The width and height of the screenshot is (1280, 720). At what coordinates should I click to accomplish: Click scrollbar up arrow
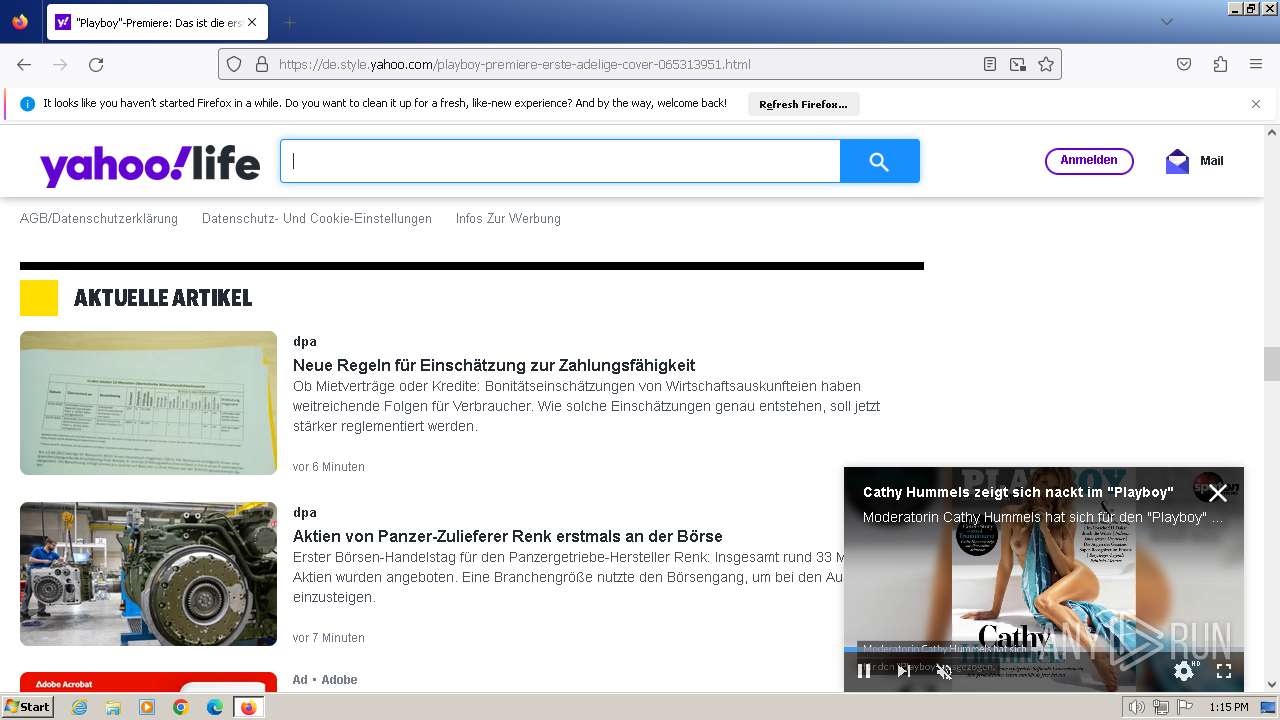tap(1272, 132)
